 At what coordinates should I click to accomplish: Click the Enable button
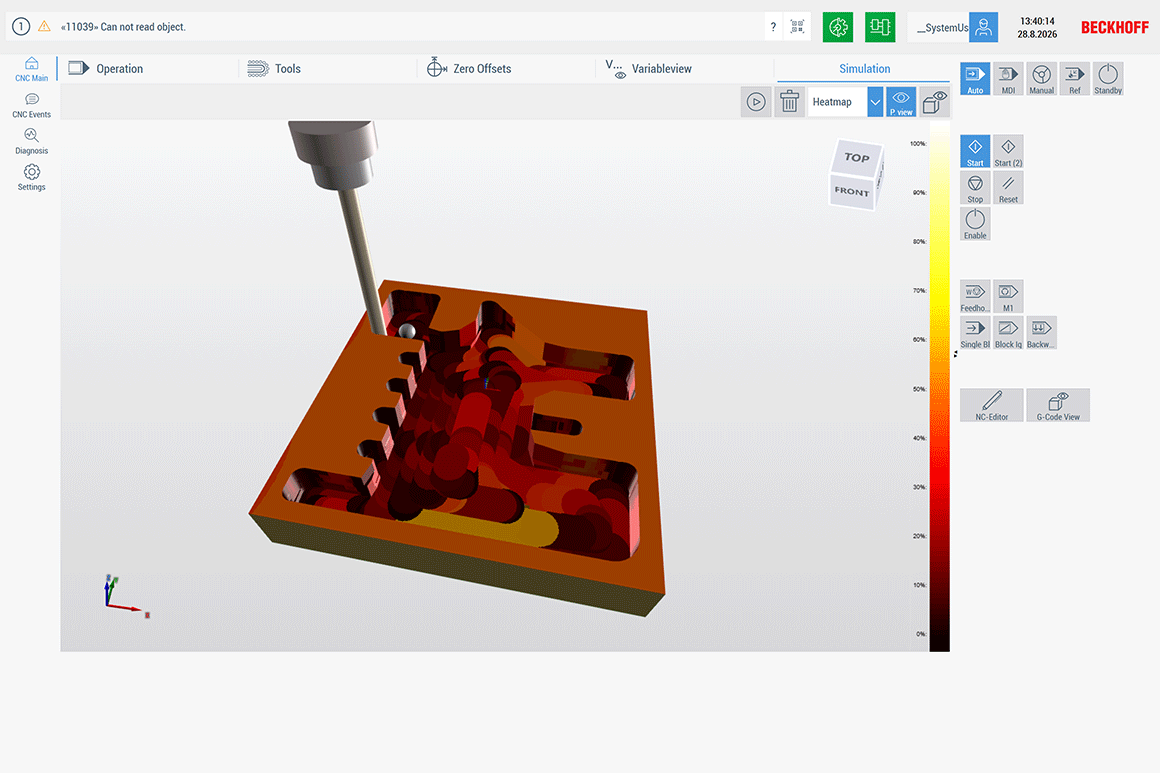click(x=975, y=223)
